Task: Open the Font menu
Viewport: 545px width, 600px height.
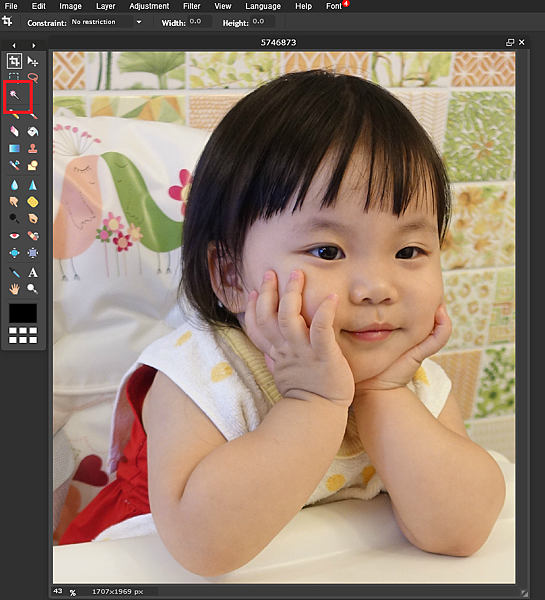Action: click(x=334, y=6)
